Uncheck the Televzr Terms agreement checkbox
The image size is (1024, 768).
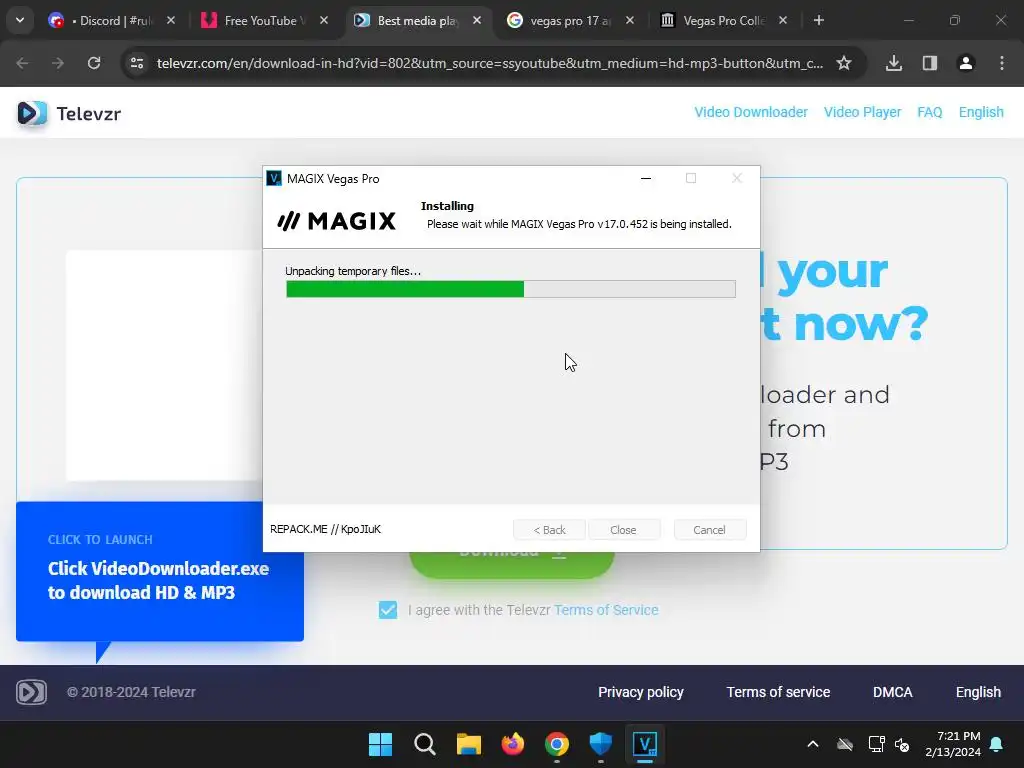(x=388, y=610)
